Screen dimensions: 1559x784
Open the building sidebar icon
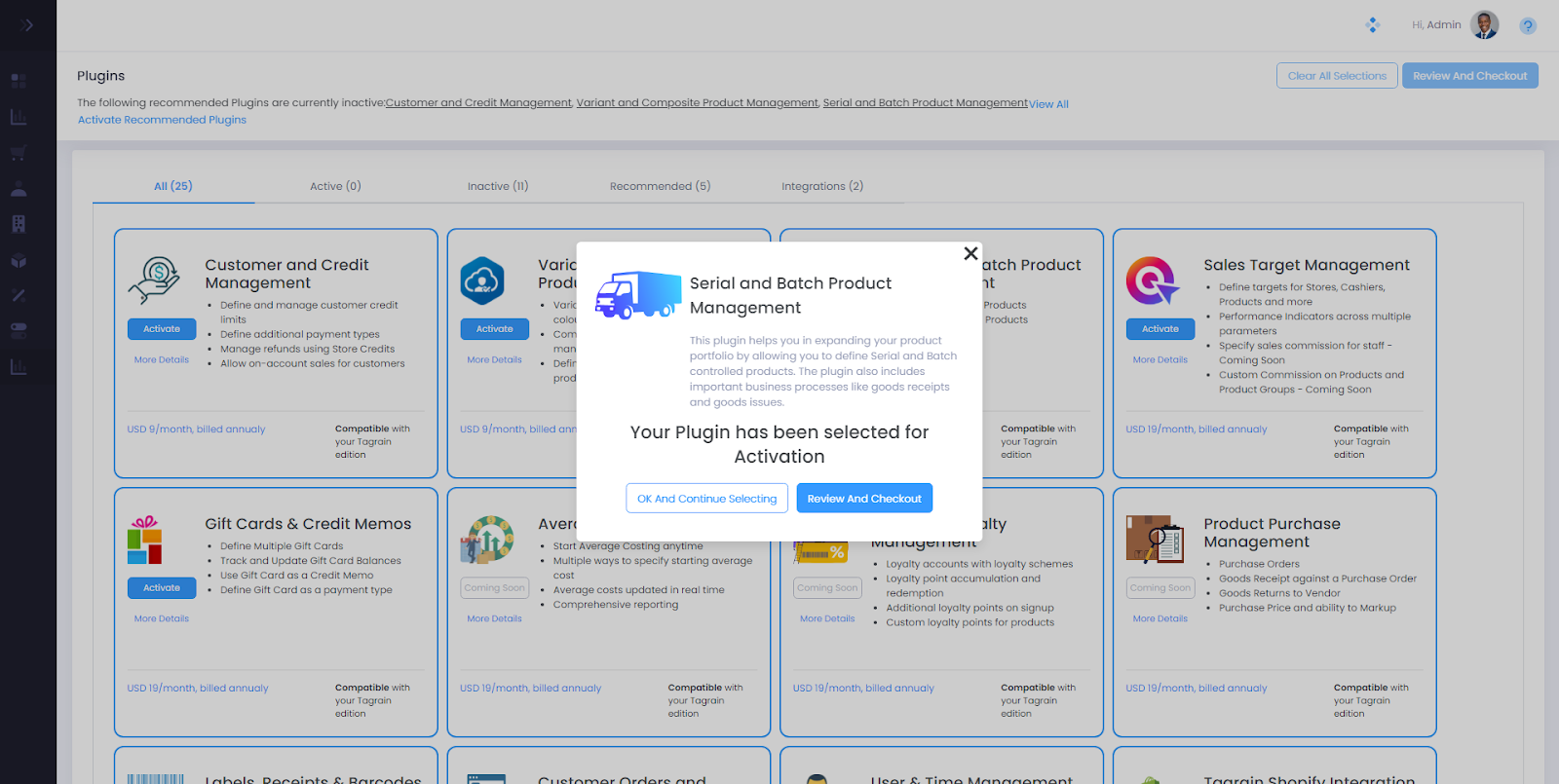19,224
